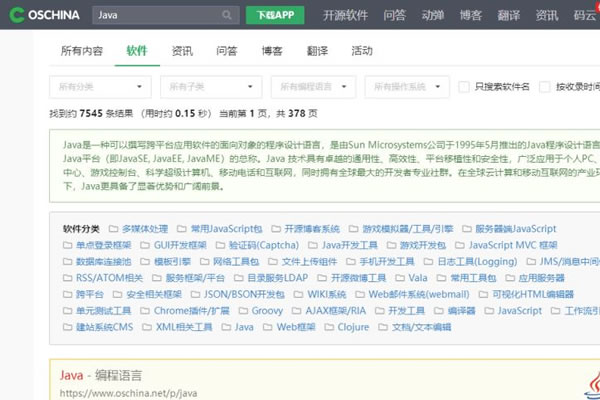Select the 软件 tab
The image size is (600, 400).
(x=137, y=51)
